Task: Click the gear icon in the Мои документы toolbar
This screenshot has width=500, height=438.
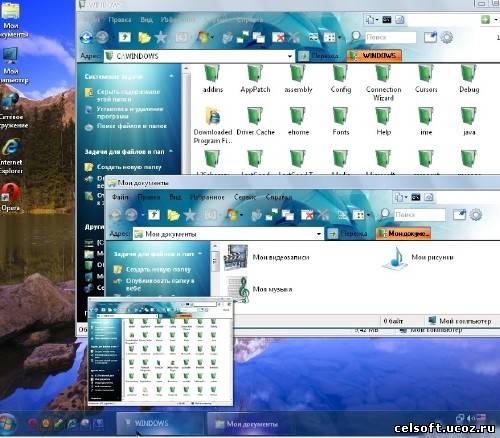Action: 476,215
